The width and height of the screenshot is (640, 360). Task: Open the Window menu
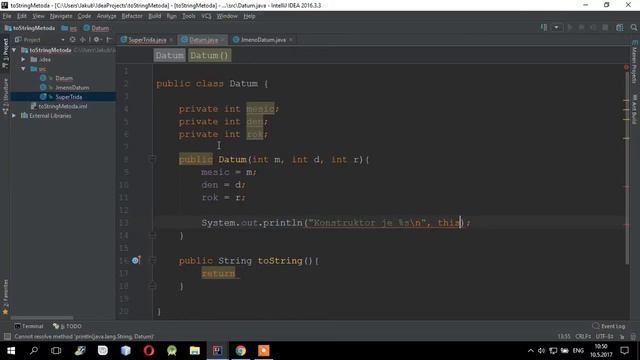pos(227,16)
